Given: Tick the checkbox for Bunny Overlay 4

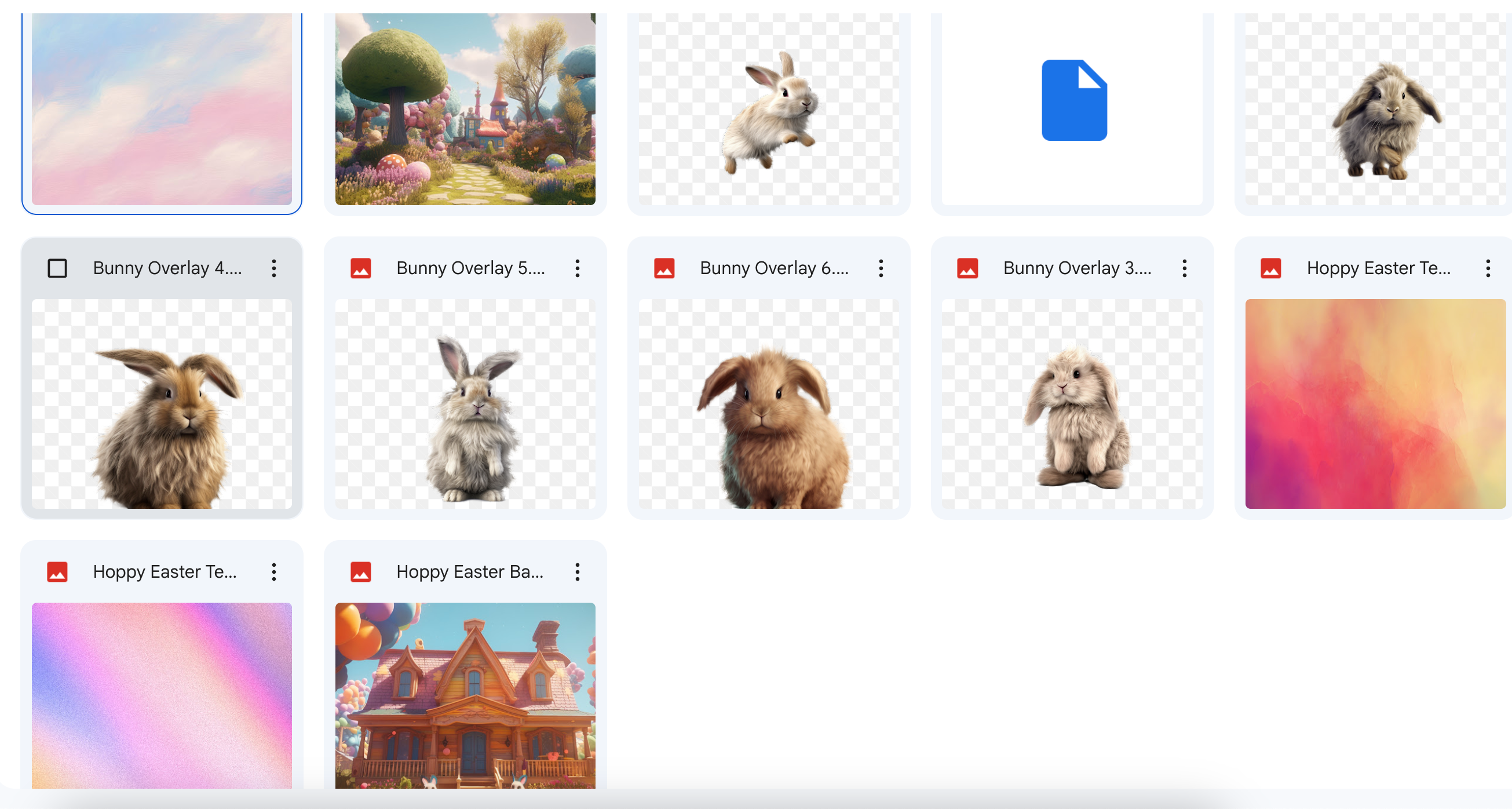Looking at the screenshot, I should click(x=57, y=268).
